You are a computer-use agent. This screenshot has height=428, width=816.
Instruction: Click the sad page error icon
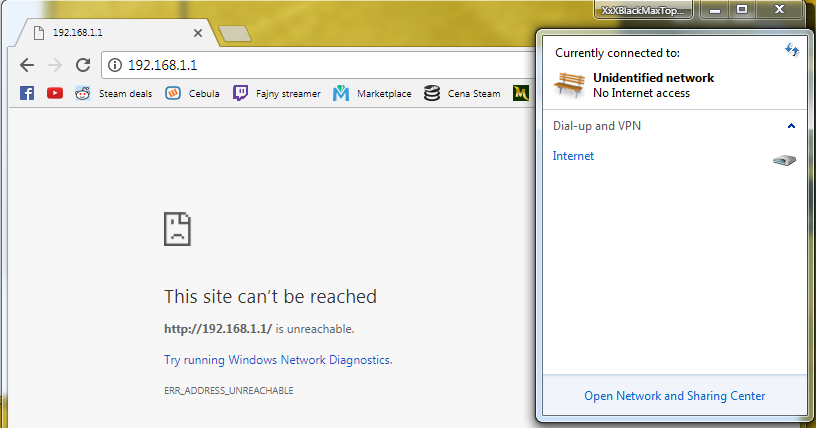177,229
